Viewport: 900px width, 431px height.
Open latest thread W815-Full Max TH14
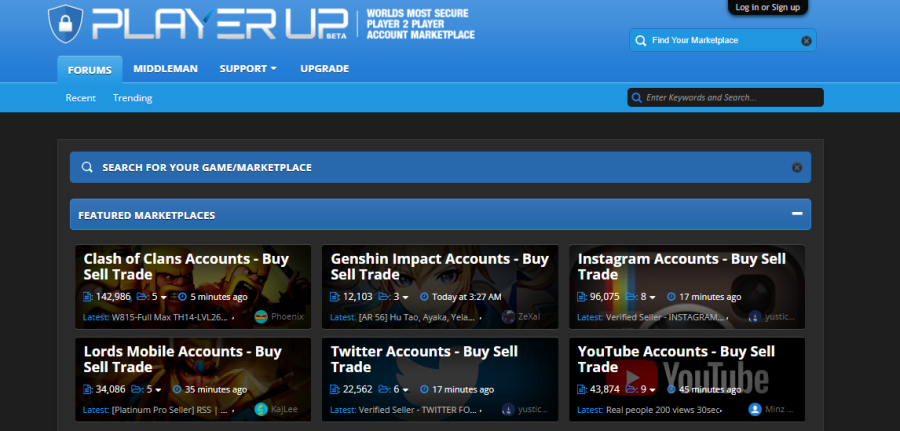(171, 317)
